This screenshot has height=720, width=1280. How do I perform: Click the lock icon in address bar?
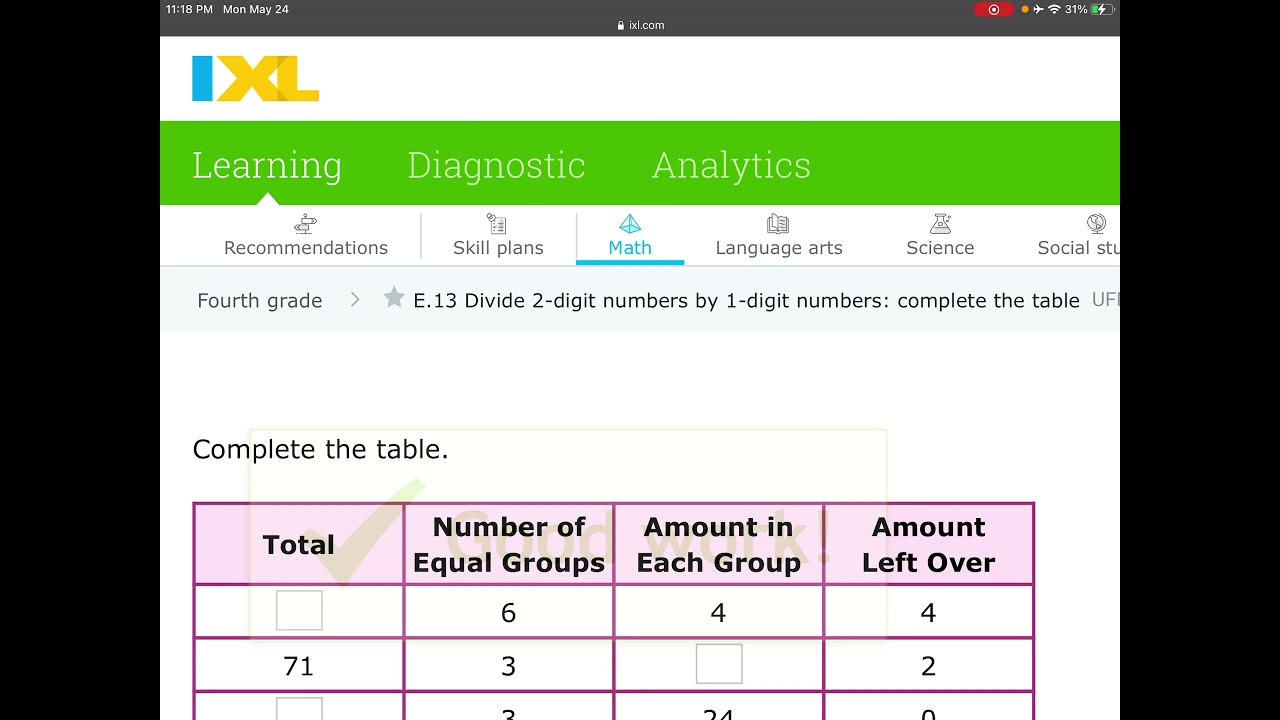(x=621, y=26)
